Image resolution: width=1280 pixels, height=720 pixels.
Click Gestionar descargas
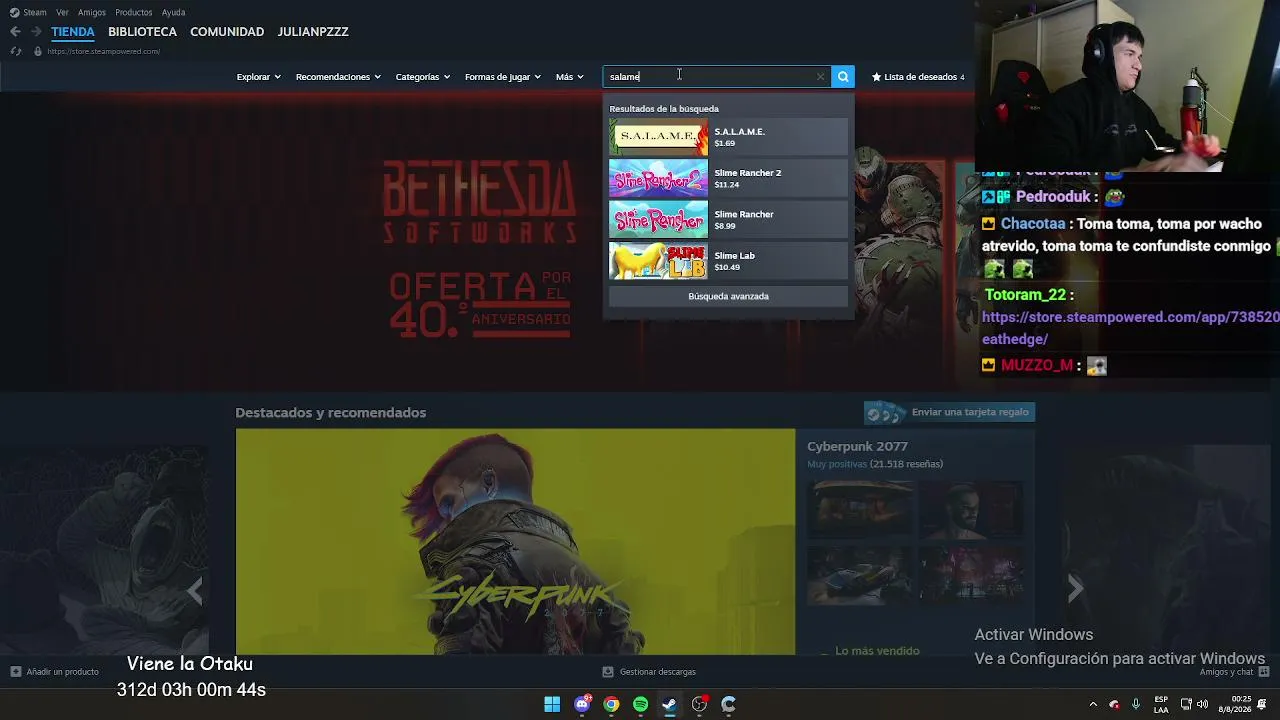pos(657,672)
